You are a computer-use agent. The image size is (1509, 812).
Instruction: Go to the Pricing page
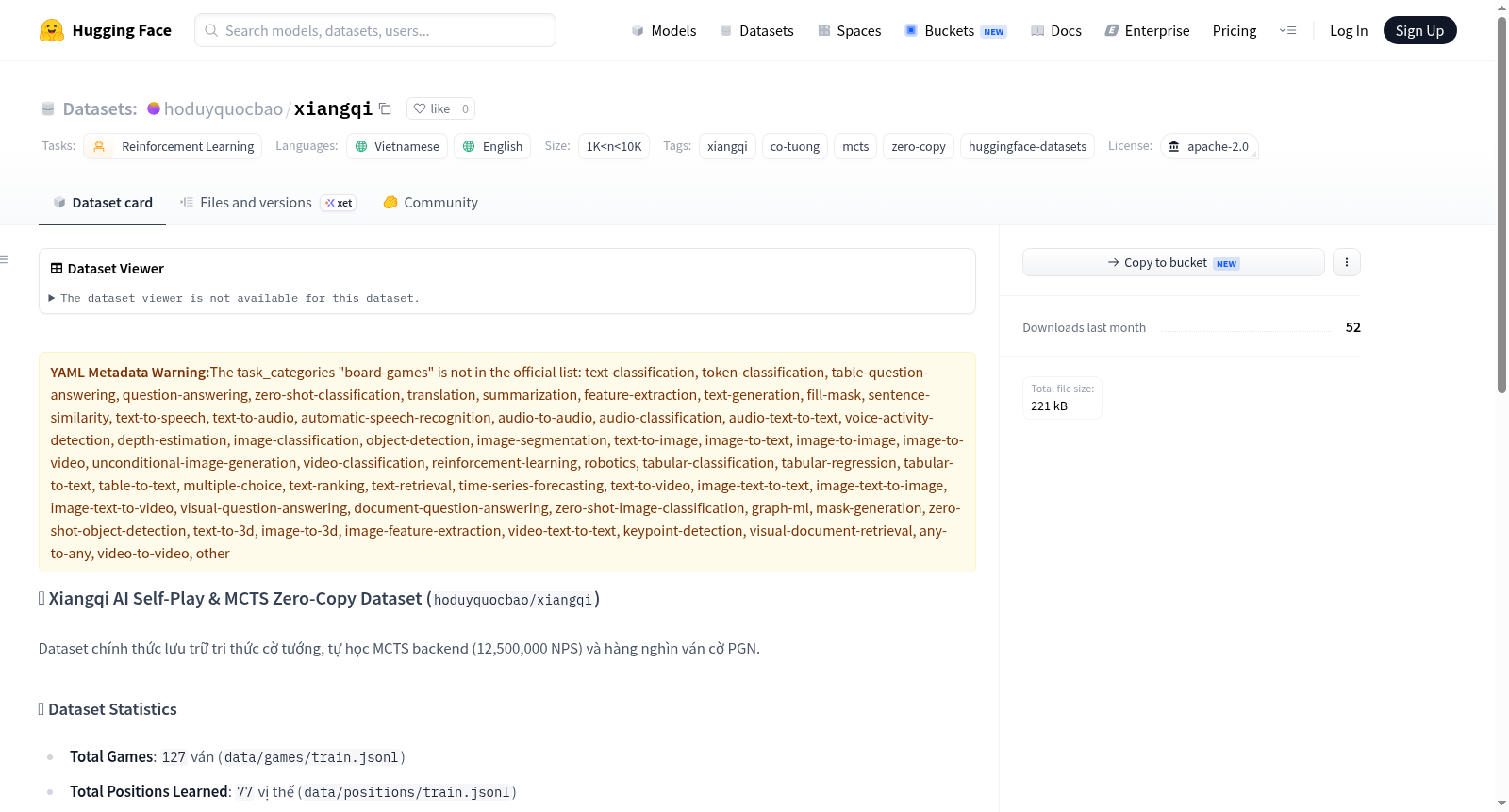pyautogui.click(x=1235, y=30)
